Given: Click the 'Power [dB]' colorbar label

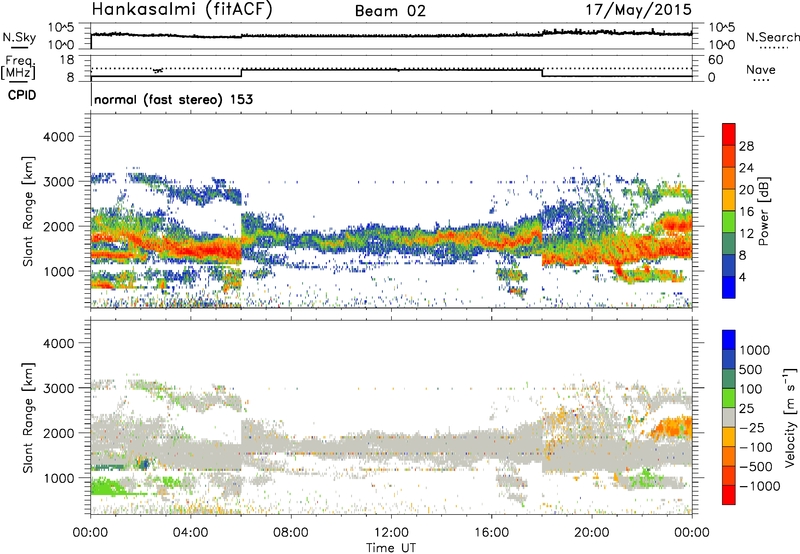Looking at the screenshot, I should pos(763,211).
